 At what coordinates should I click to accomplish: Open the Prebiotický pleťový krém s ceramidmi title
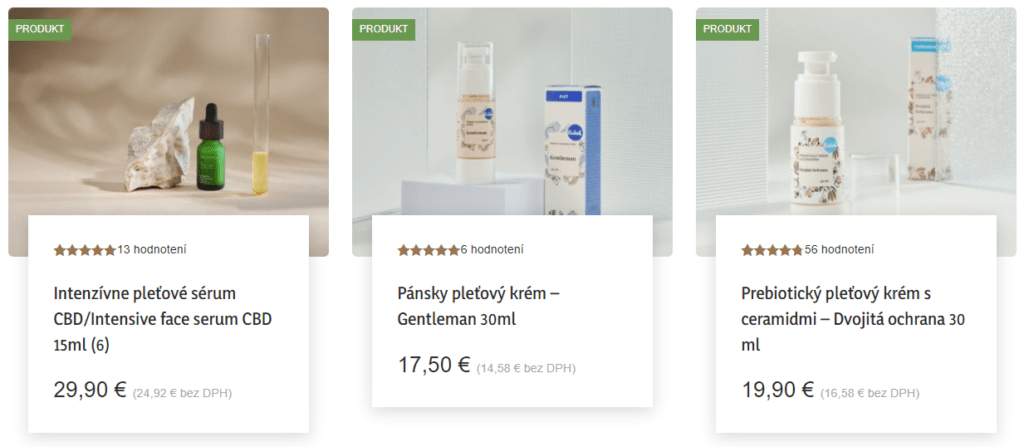pyautogui.click(x=853, y=319)
